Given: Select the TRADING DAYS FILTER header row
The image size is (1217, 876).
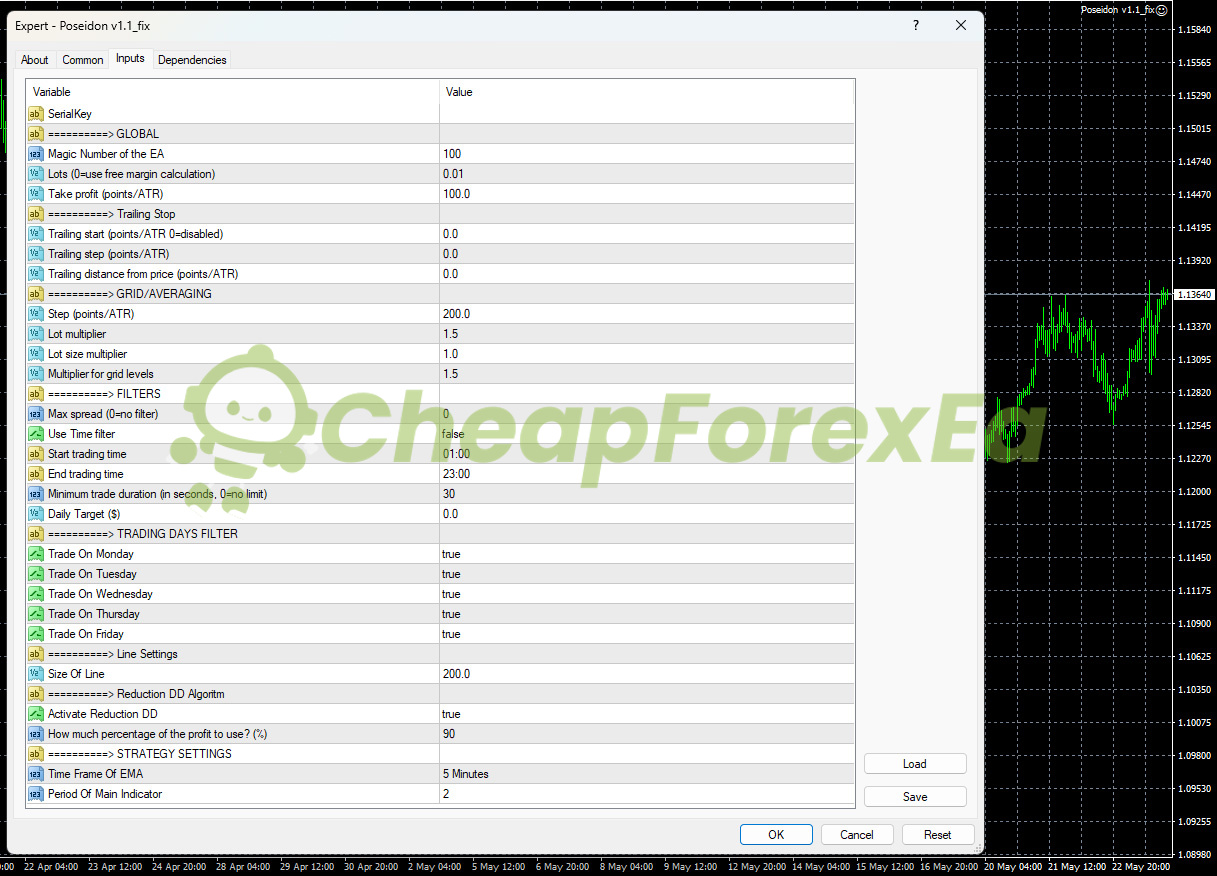Looking at the screenshot, I should 440,534.
